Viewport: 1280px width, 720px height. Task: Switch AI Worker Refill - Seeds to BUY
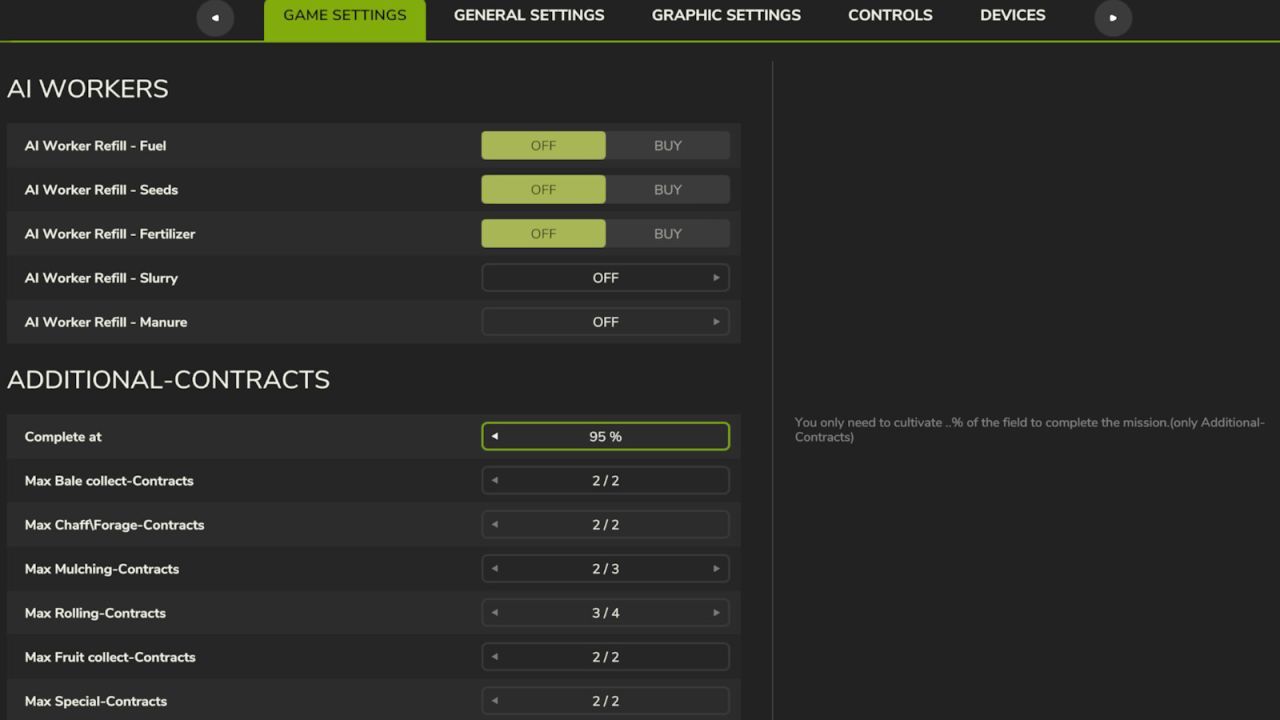pyautogui.click(x=667, y=189)
